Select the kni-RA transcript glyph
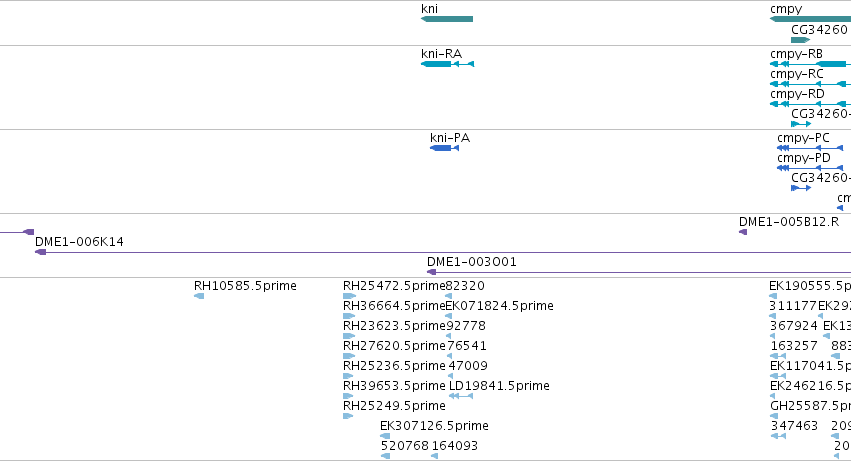Image resolution: width=851 pixels, height=461 pixels. [447, 64]
